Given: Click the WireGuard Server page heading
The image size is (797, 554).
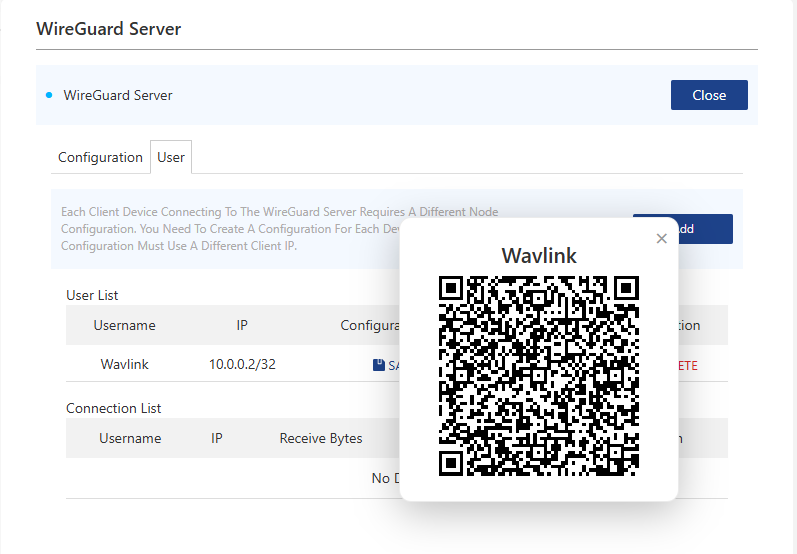Looking at the screenshot, I should coord(108,29).
